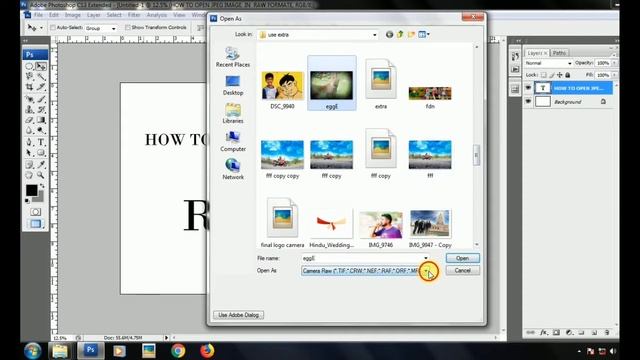Open the layer blend mode dropdown

(570, 63)
